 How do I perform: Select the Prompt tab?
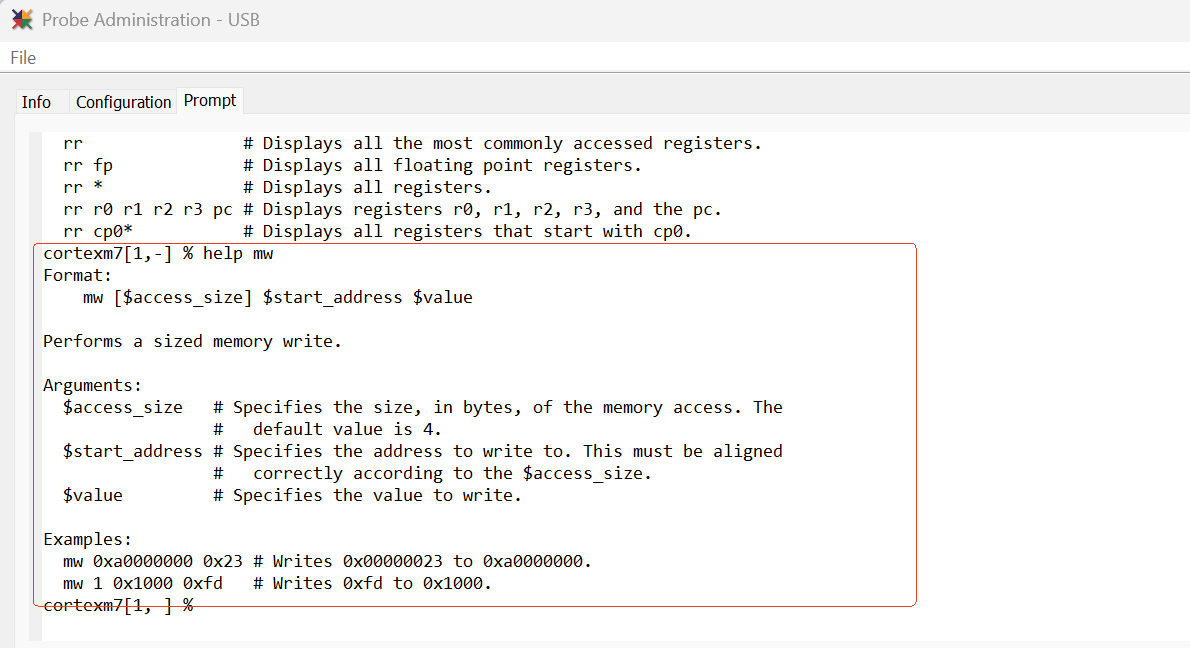pyautogui.click(x=210, y=101)
